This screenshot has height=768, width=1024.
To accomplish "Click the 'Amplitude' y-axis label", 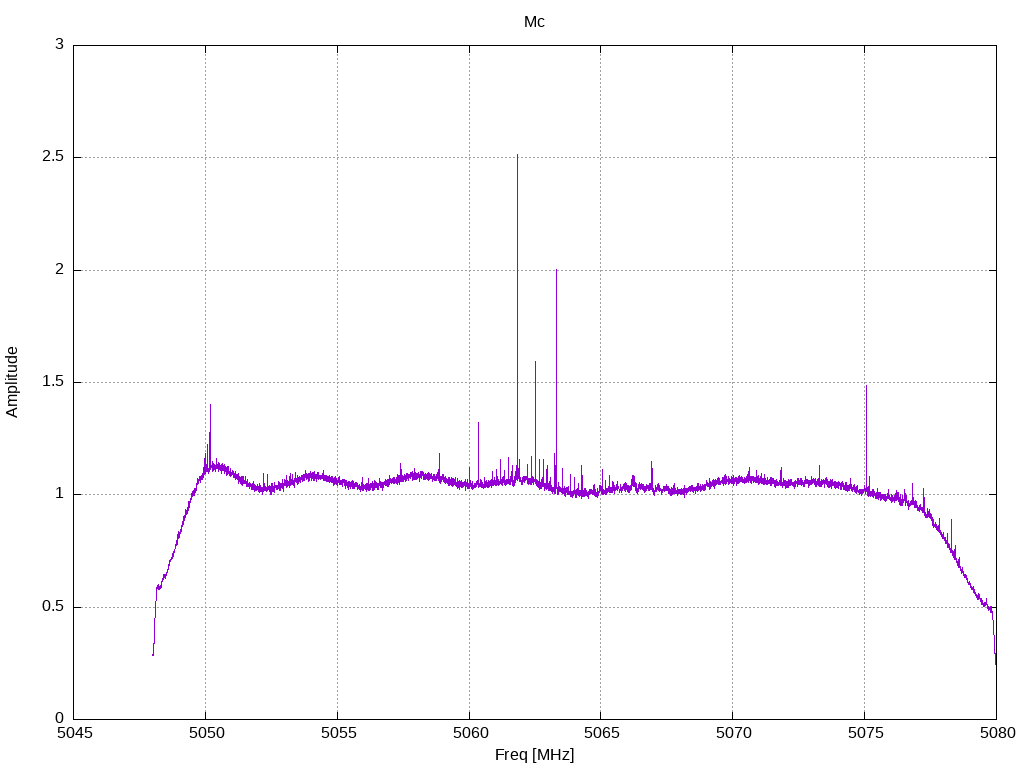I will pyautogui.click(x=12, y=382).
